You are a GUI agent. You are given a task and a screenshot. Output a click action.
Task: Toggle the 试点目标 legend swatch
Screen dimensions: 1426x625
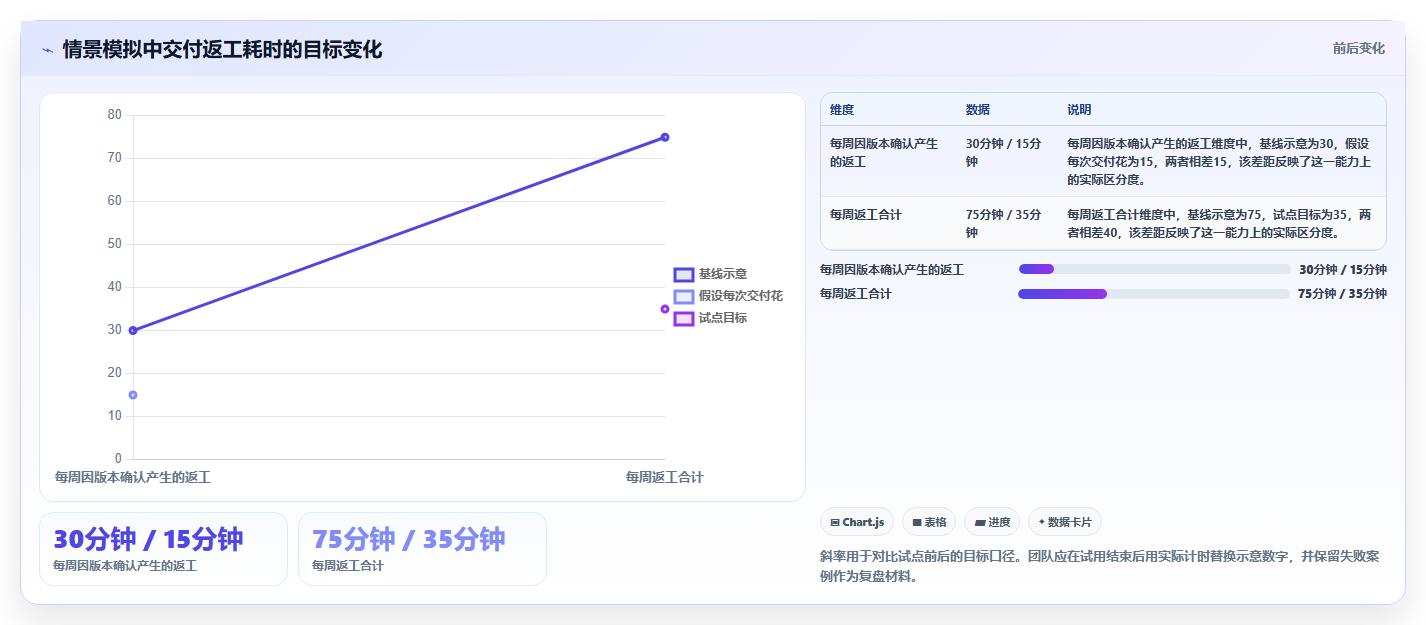(684, 318)
